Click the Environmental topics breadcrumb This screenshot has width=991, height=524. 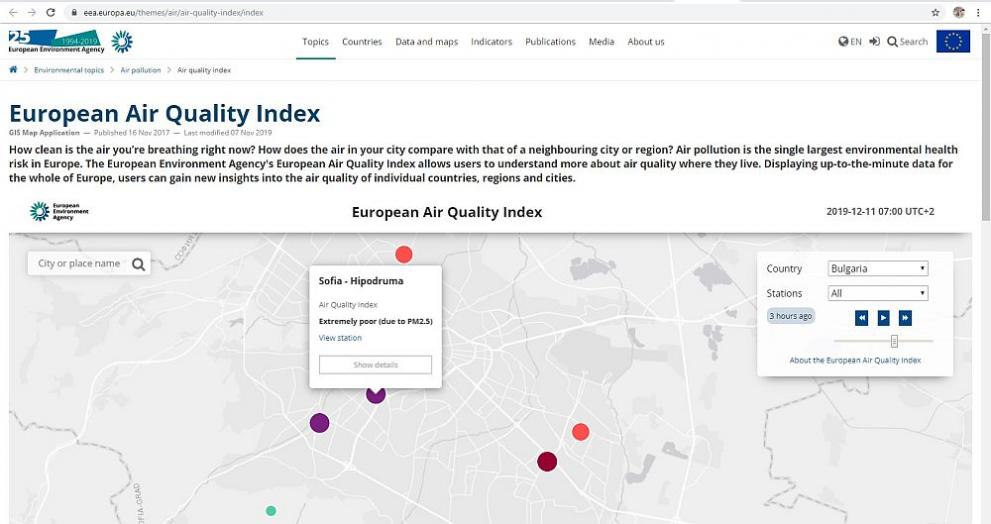click(x=69, y=70)
